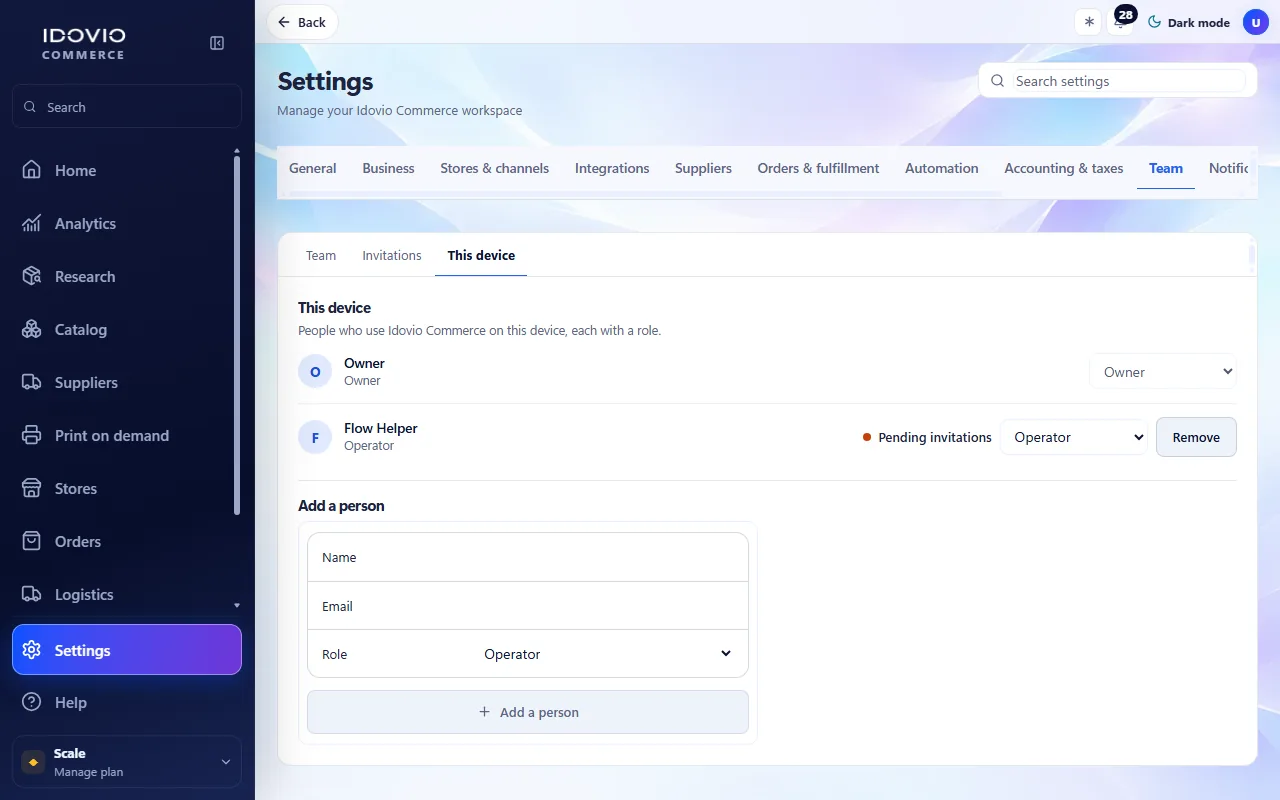Open user avatar U menu

[x=1256, y=22]
